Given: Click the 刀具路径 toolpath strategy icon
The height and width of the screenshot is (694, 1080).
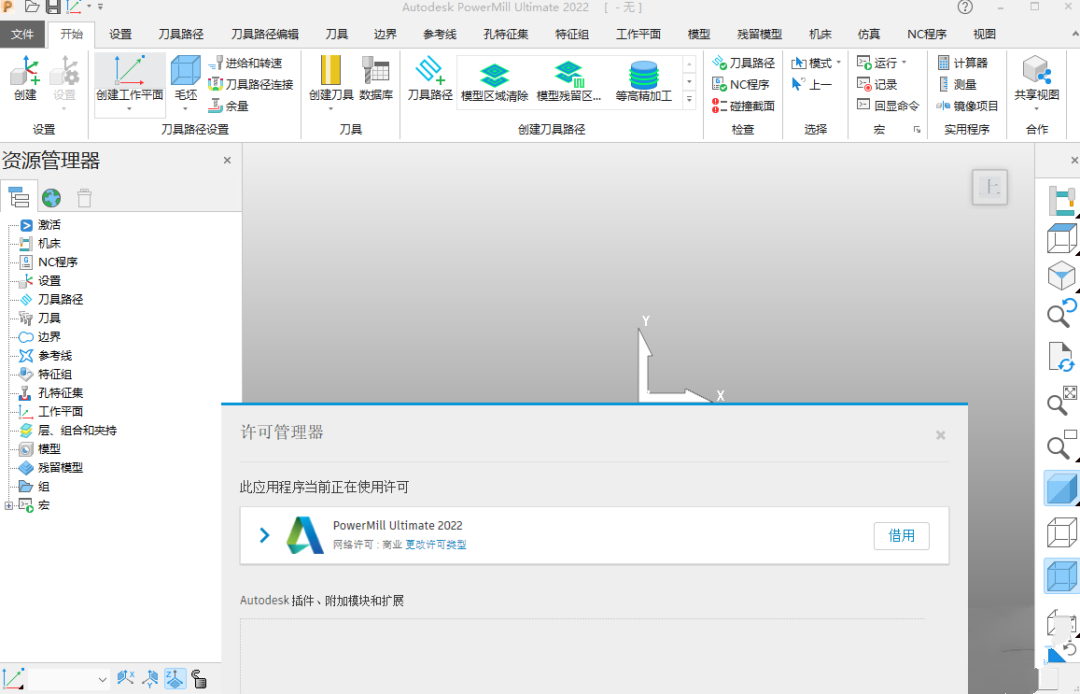Looking at the screenshot, I should (x=430, y=79).
